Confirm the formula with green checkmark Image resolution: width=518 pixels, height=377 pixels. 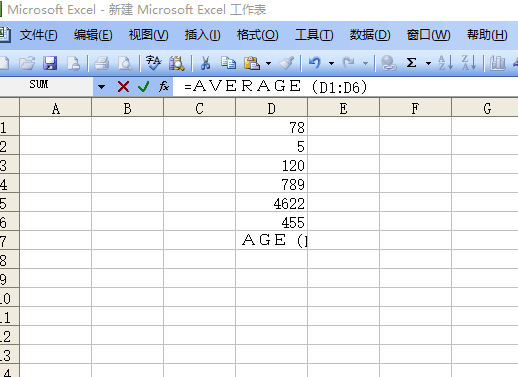(144, 87)
